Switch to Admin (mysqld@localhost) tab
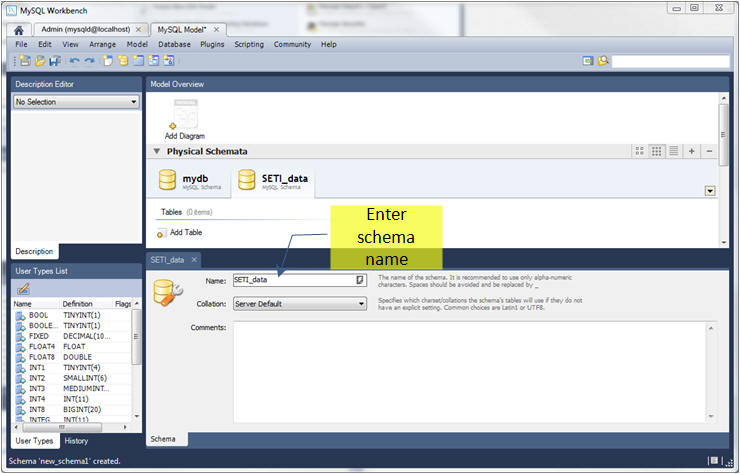 tap(85, 29)
